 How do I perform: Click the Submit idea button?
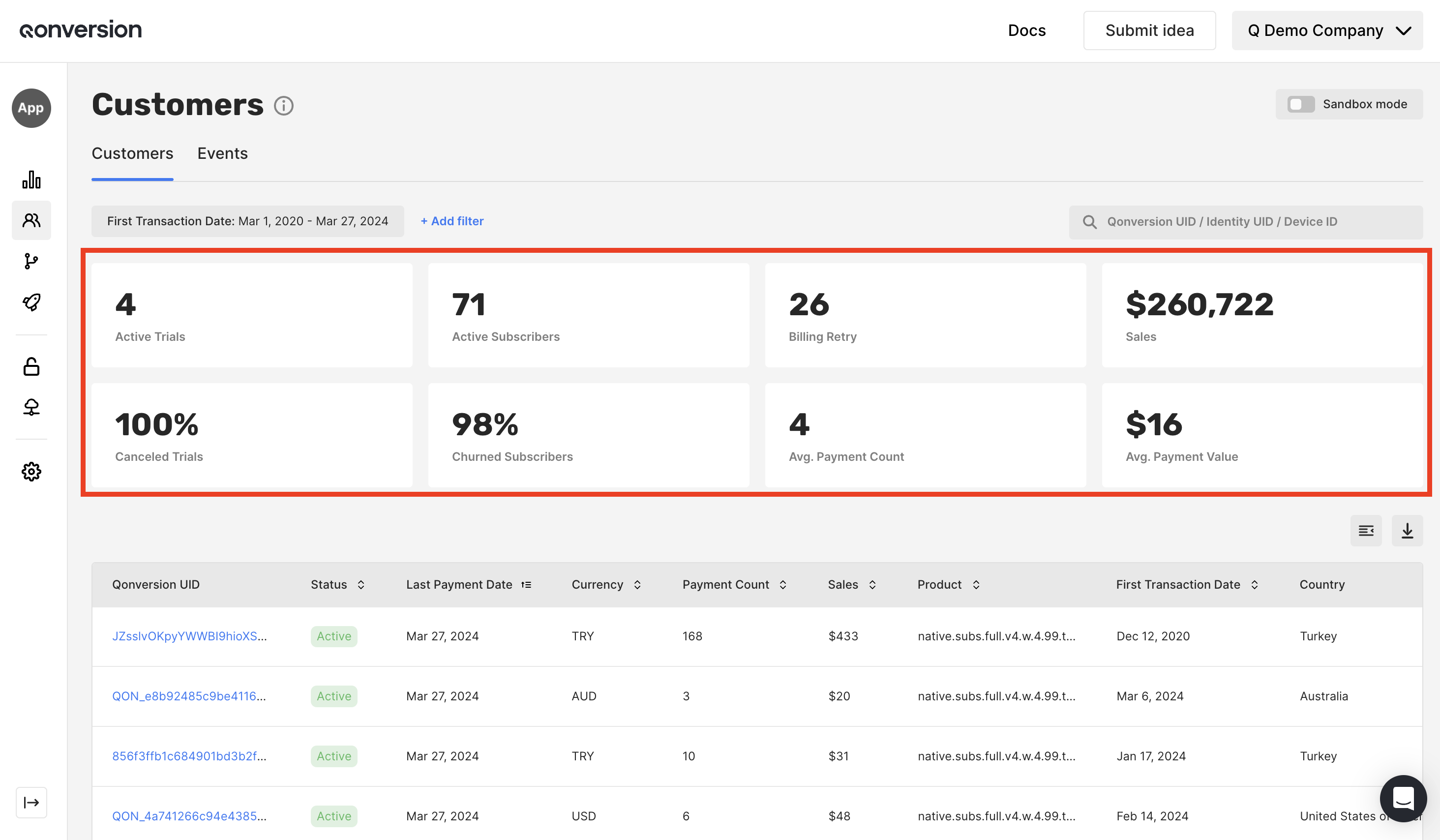tap(1149, 30)
